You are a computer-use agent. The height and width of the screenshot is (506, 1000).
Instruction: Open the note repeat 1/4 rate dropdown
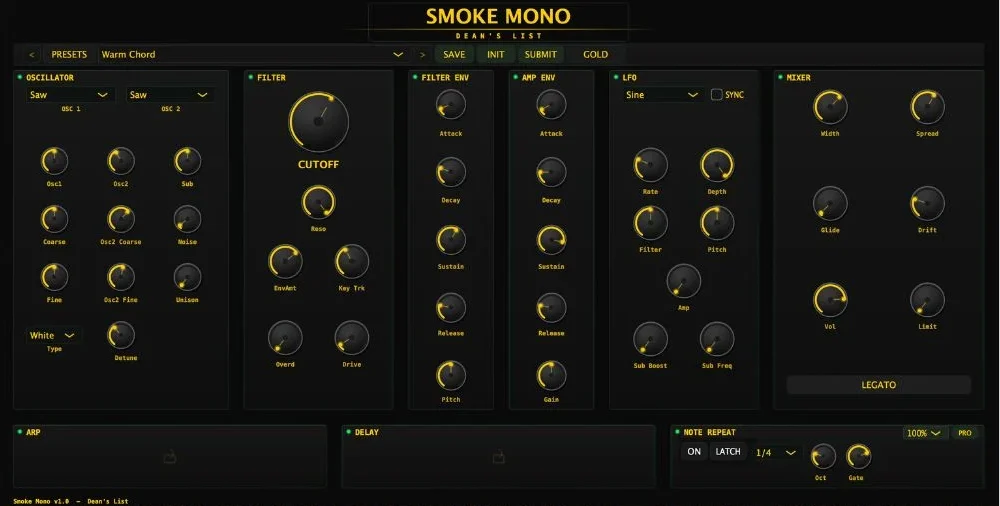click(776, 452)
